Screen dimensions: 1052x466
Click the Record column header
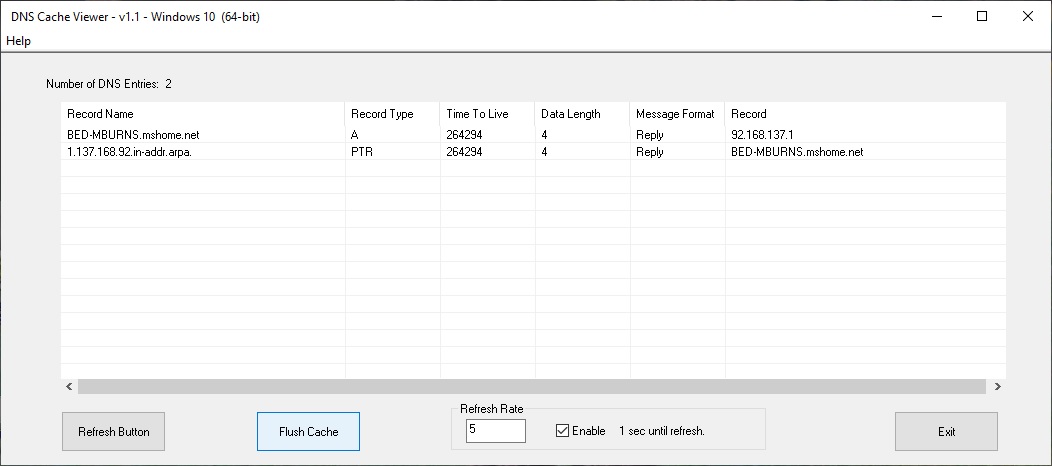tap(865, 114)
